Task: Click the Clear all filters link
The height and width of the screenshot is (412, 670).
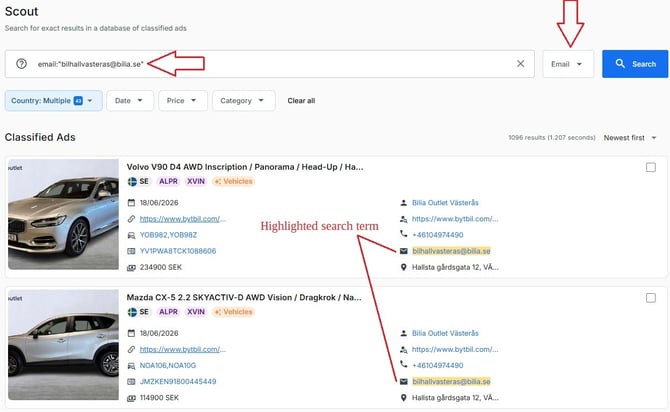Action: click(301, 101)
